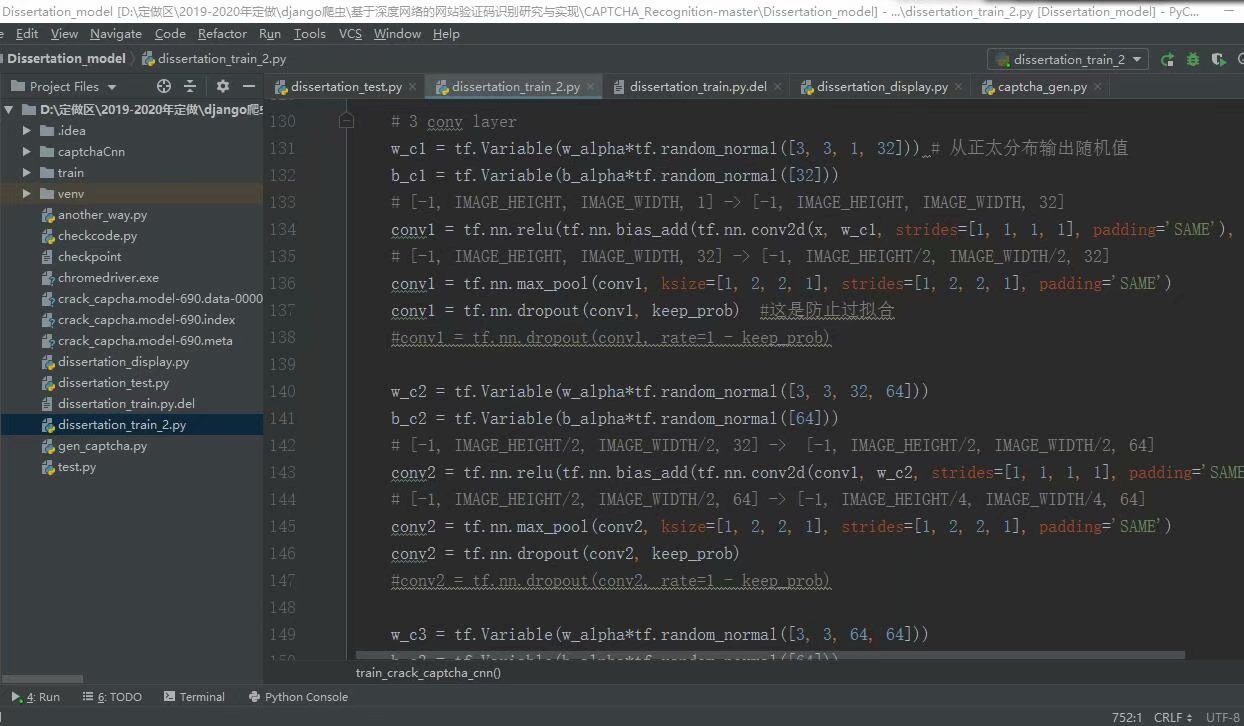Expand the venv folder

(27, 194)
